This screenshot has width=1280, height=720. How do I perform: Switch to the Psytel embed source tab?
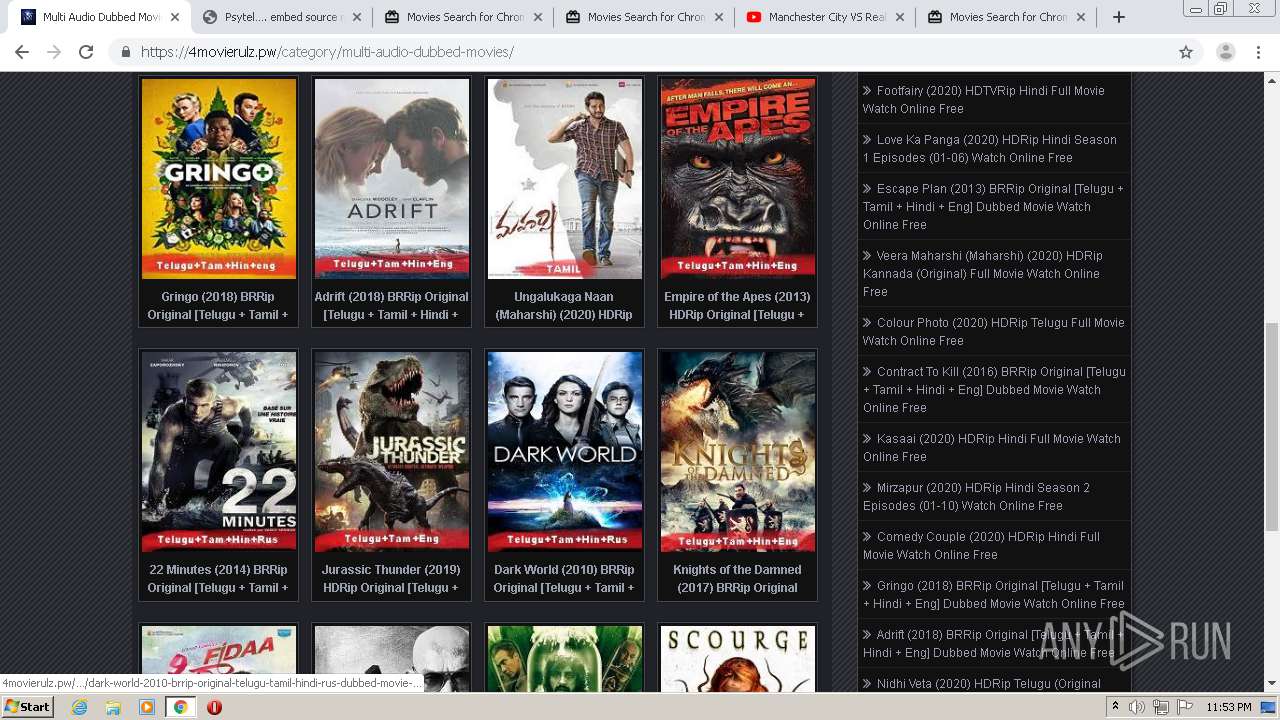click(281, 17)
